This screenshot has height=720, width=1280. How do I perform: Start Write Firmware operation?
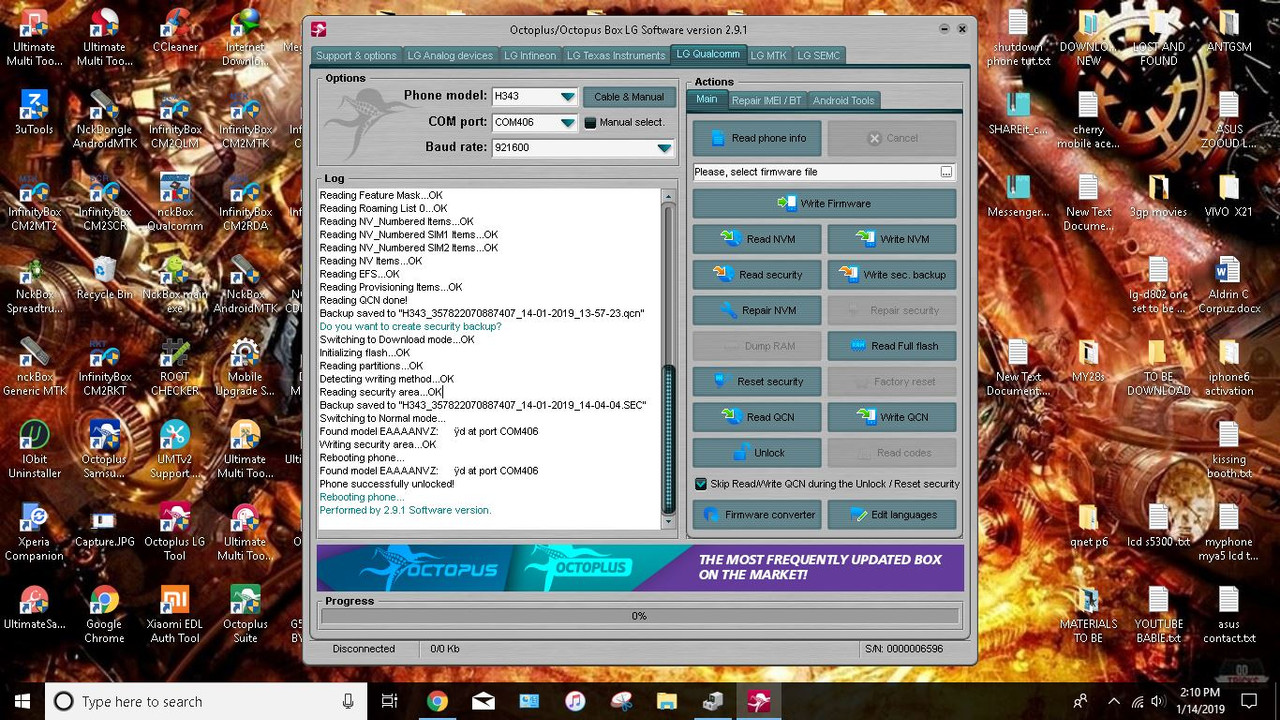click(x=824, y=203)
